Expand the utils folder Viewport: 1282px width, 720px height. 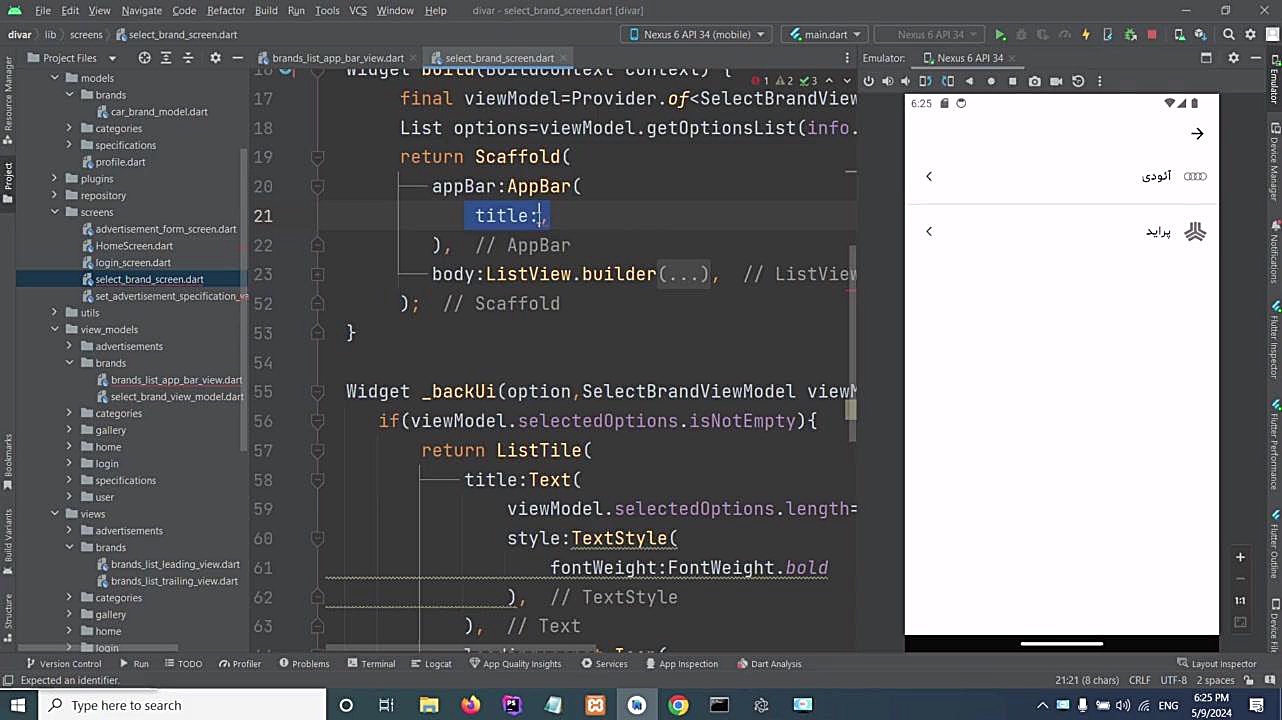pyautogui.click(x=55, y=313)
